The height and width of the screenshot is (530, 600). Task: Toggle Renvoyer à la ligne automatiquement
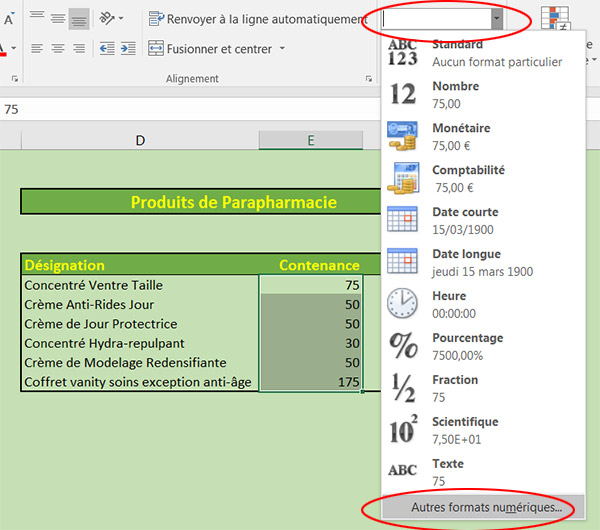[258, 19]
